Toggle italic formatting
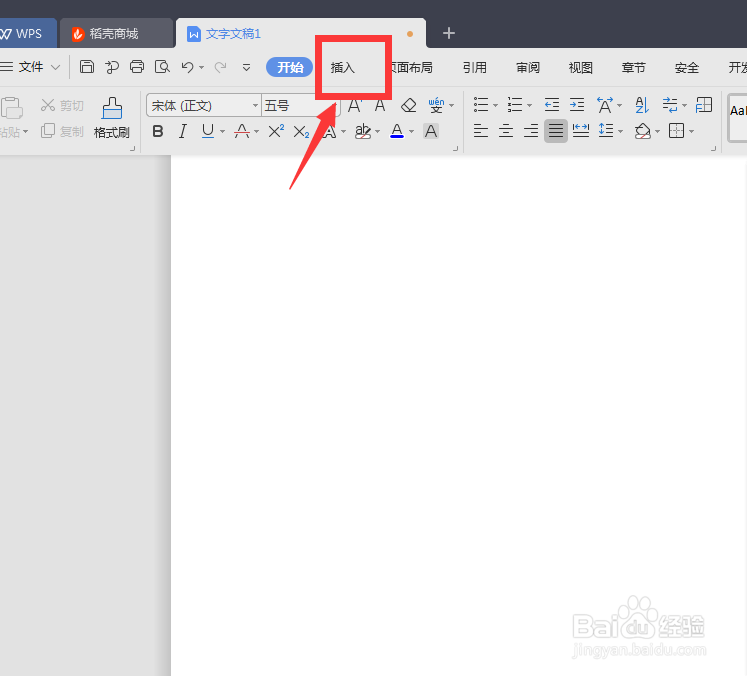Viewport: 747px width, 676px height. [182, 131]
